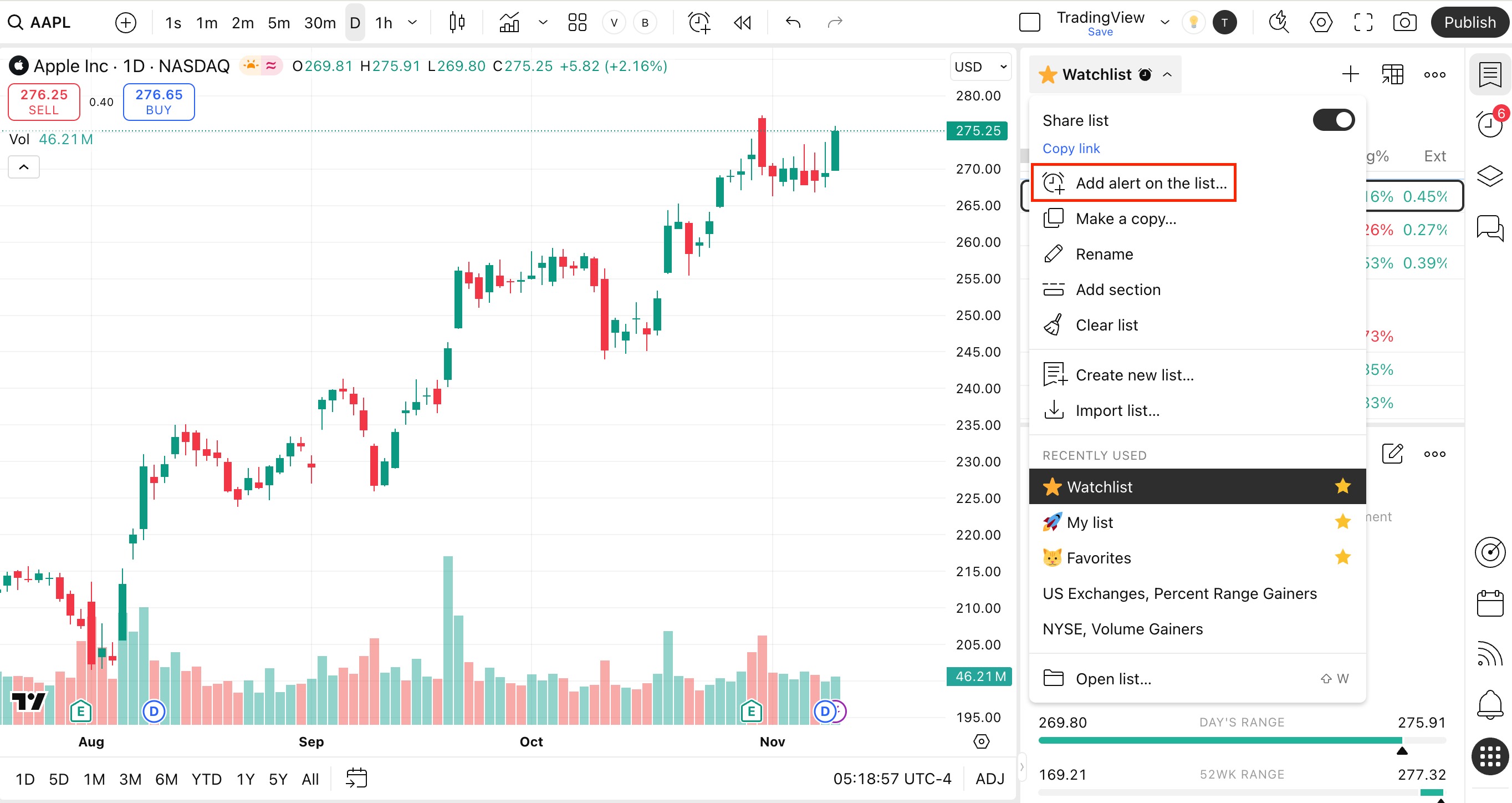
Task: Click the AAPL symbol search field
Action: [50, 22]
